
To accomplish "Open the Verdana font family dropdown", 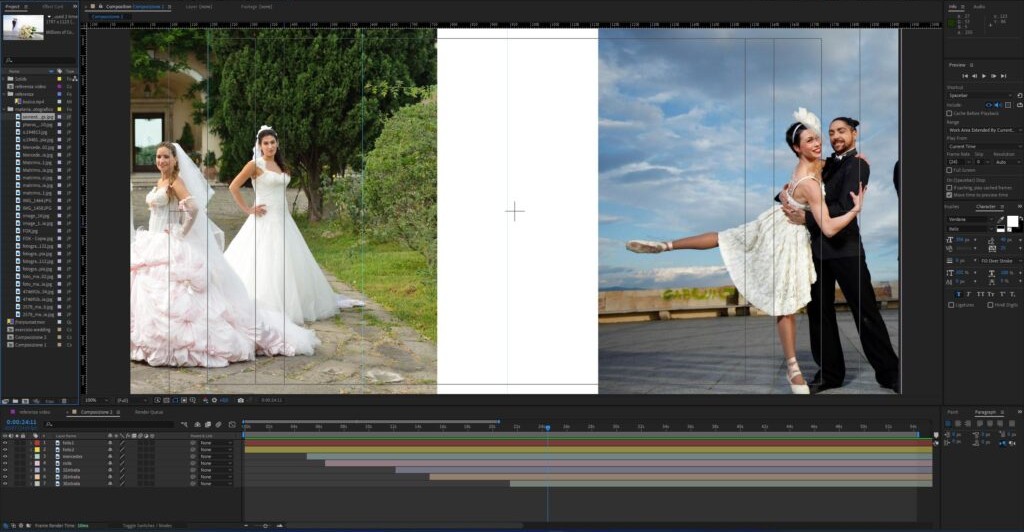I will click(x=971, y=219).
